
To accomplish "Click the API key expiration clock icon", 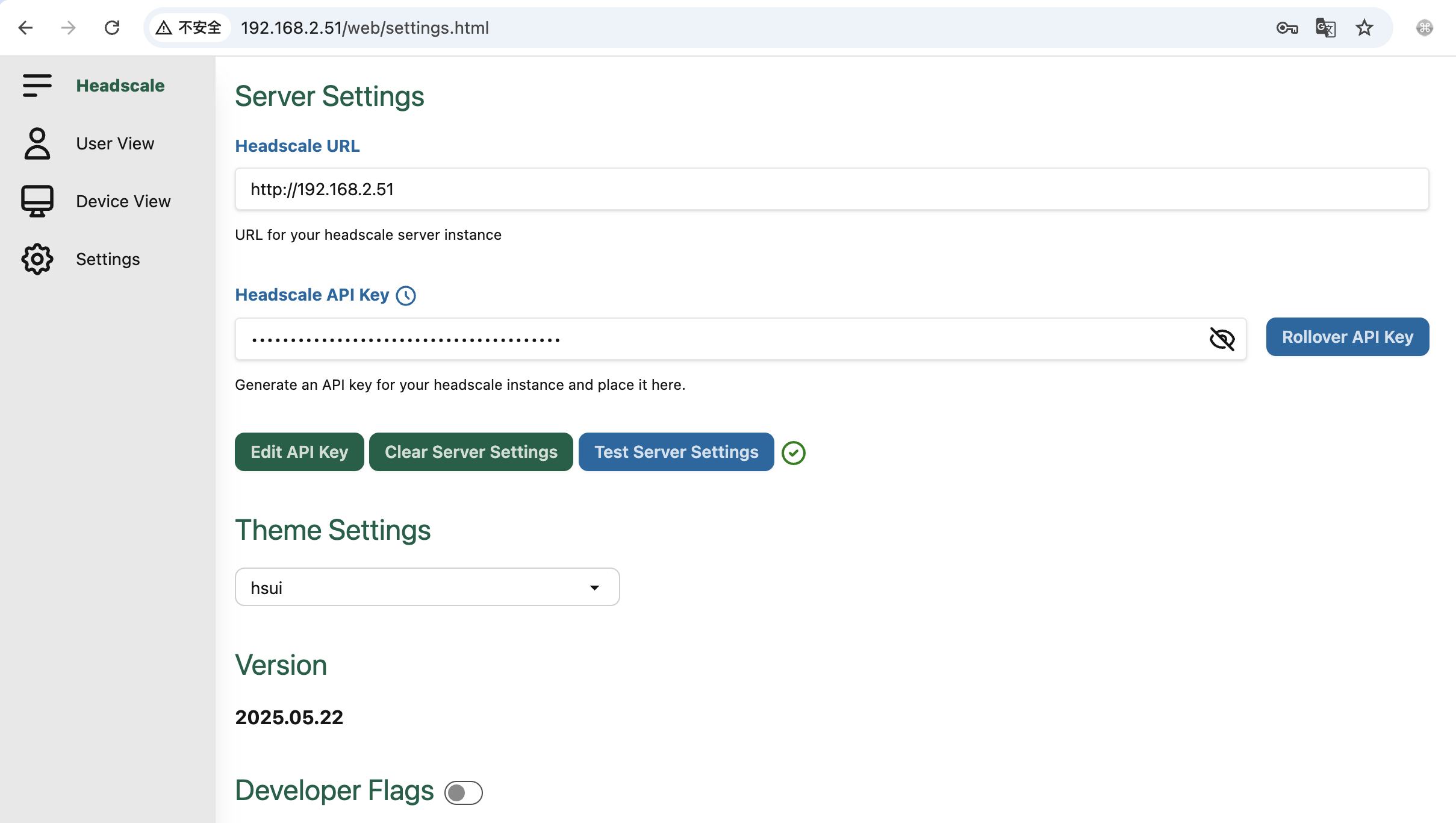I will [406, 295].
